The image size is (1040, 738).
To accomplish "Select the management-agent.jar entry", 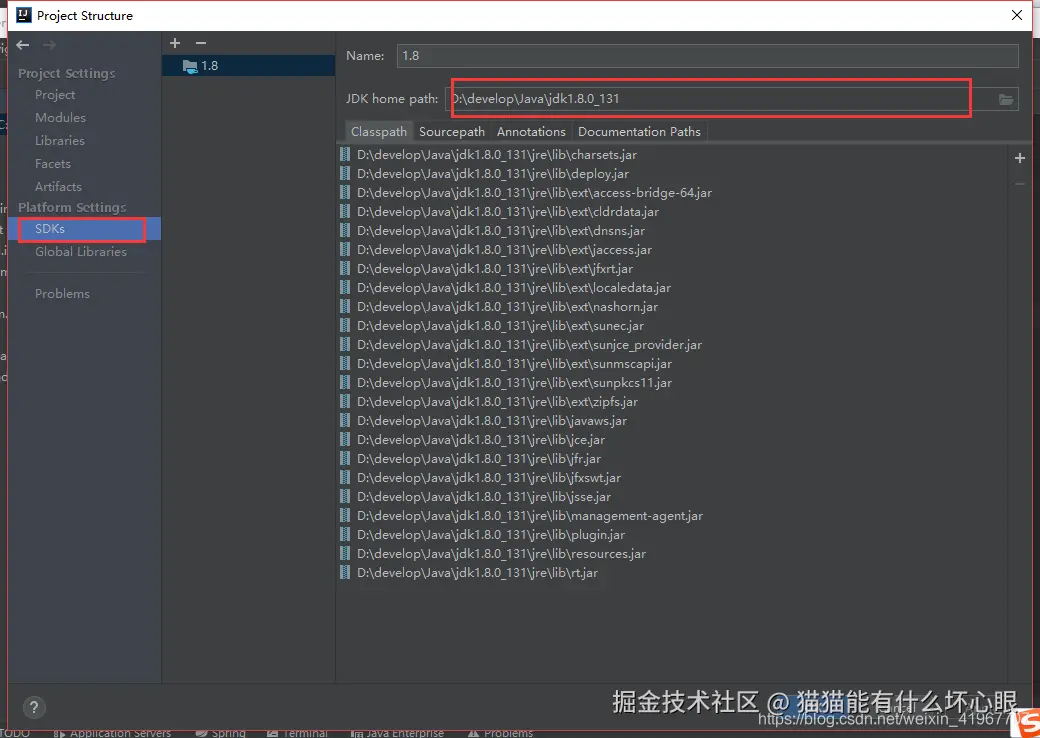I will pyautogui.click(x=530, y=516).
